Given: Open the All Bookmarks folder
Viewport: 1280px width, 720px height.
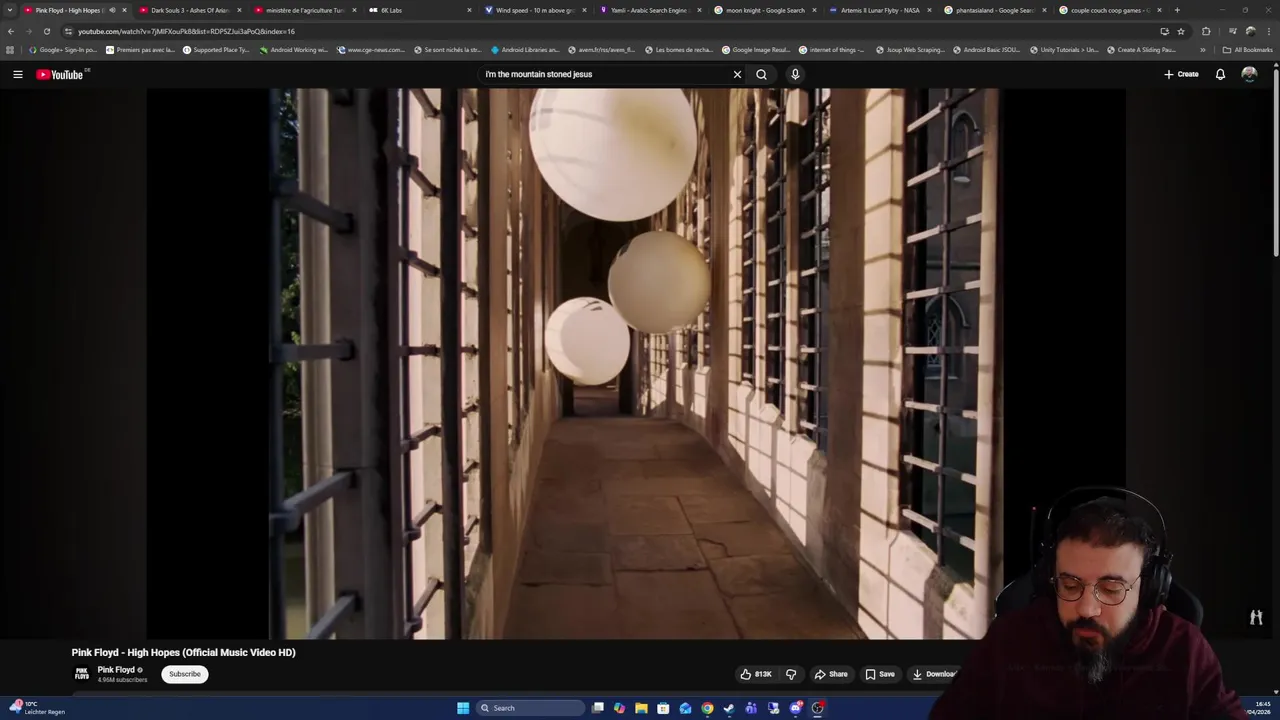Looking at the screenshot, I should [x=1247, y=49].
